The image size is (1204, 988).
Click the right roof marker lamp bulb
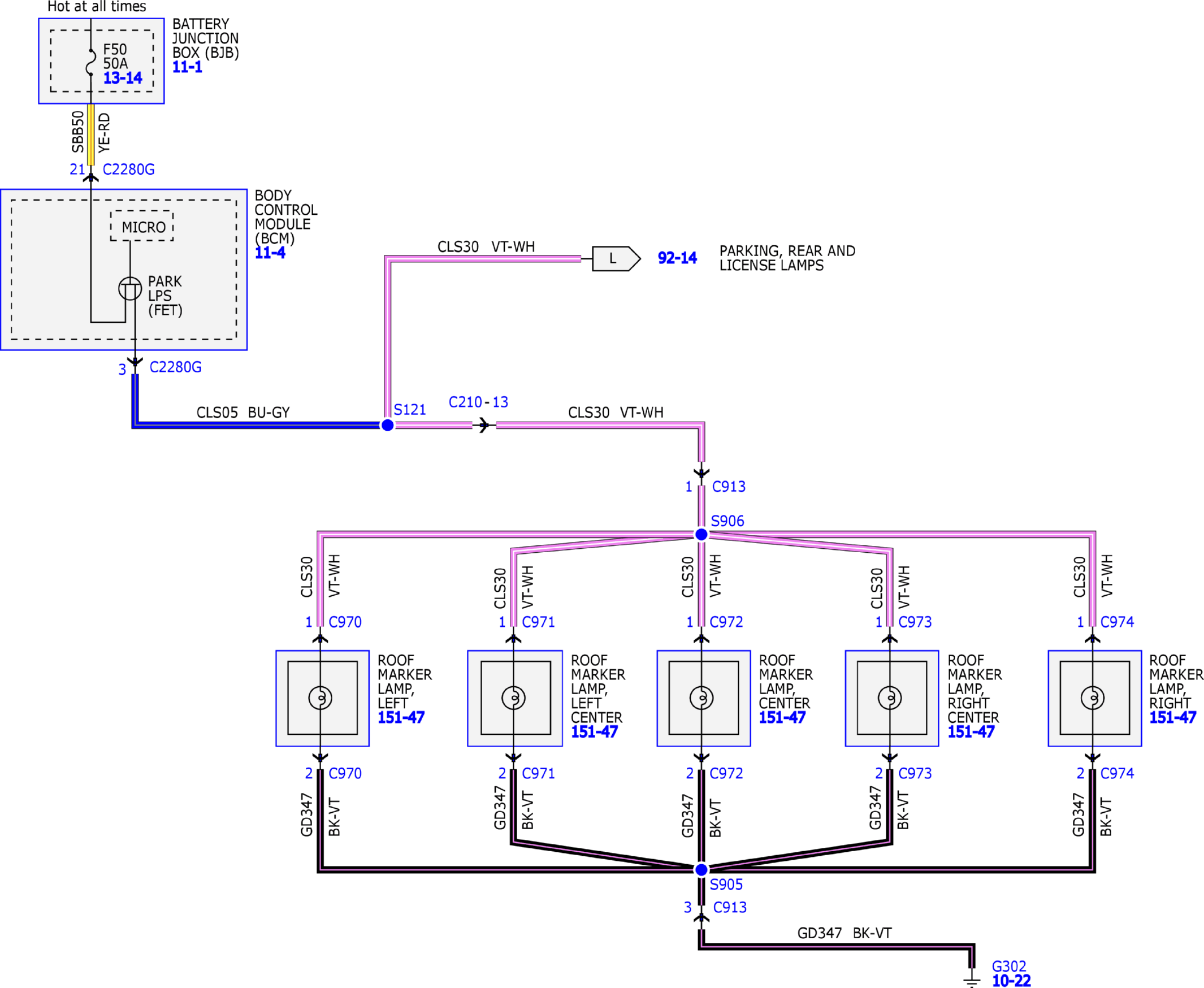coord(1093,697)
